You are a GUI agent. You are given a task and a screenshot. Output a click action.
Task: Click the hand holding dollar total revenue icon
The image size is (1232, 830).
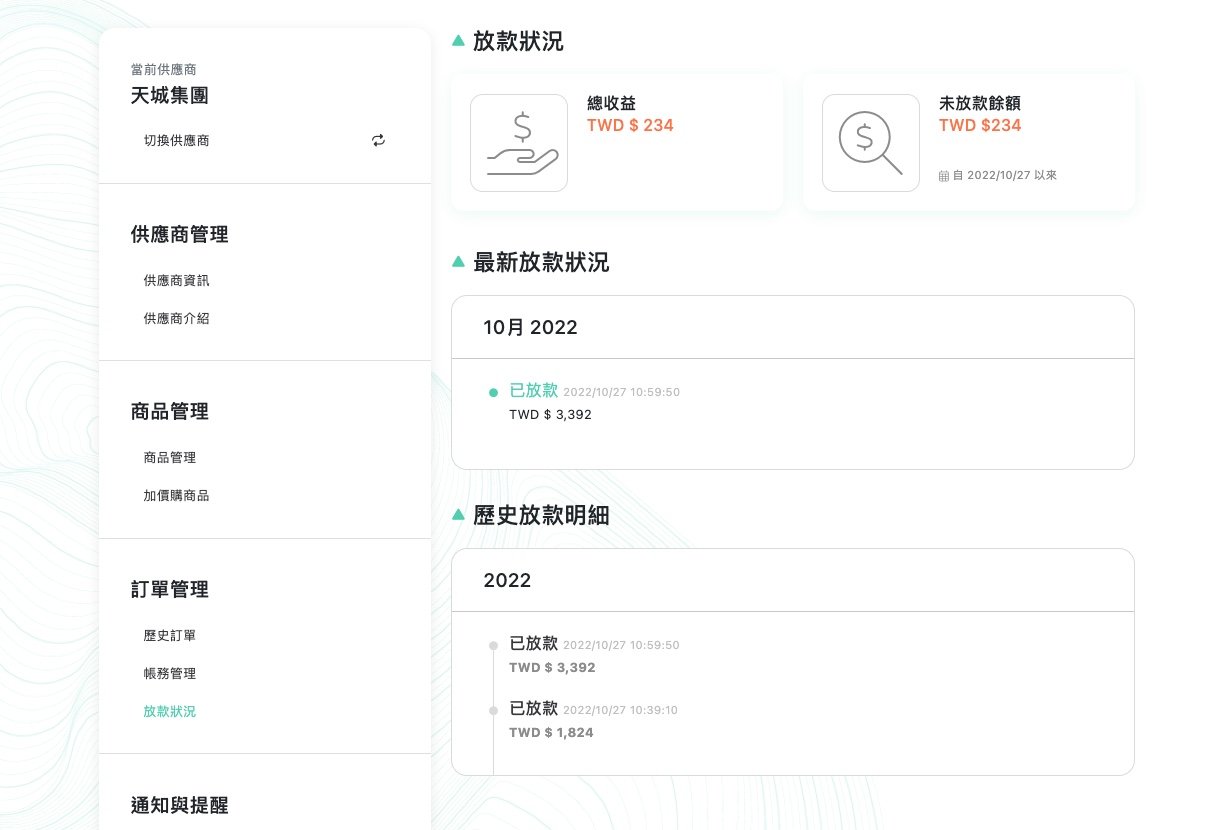[519, 143]
